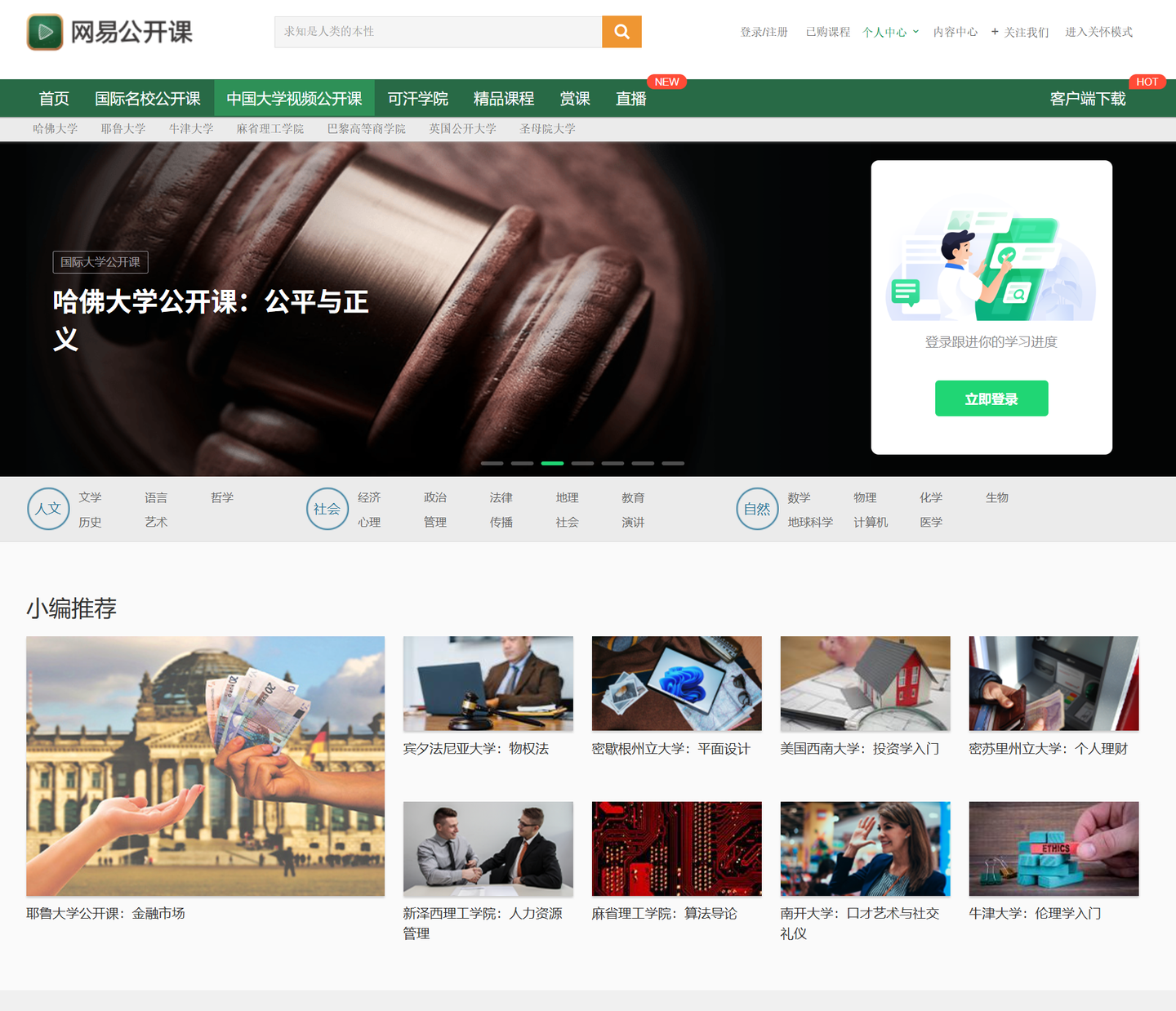Open the 麻省理工学院 sub-navigation link
The height and width of the screenshot is (1011, 1176).
tap(270, 129)
